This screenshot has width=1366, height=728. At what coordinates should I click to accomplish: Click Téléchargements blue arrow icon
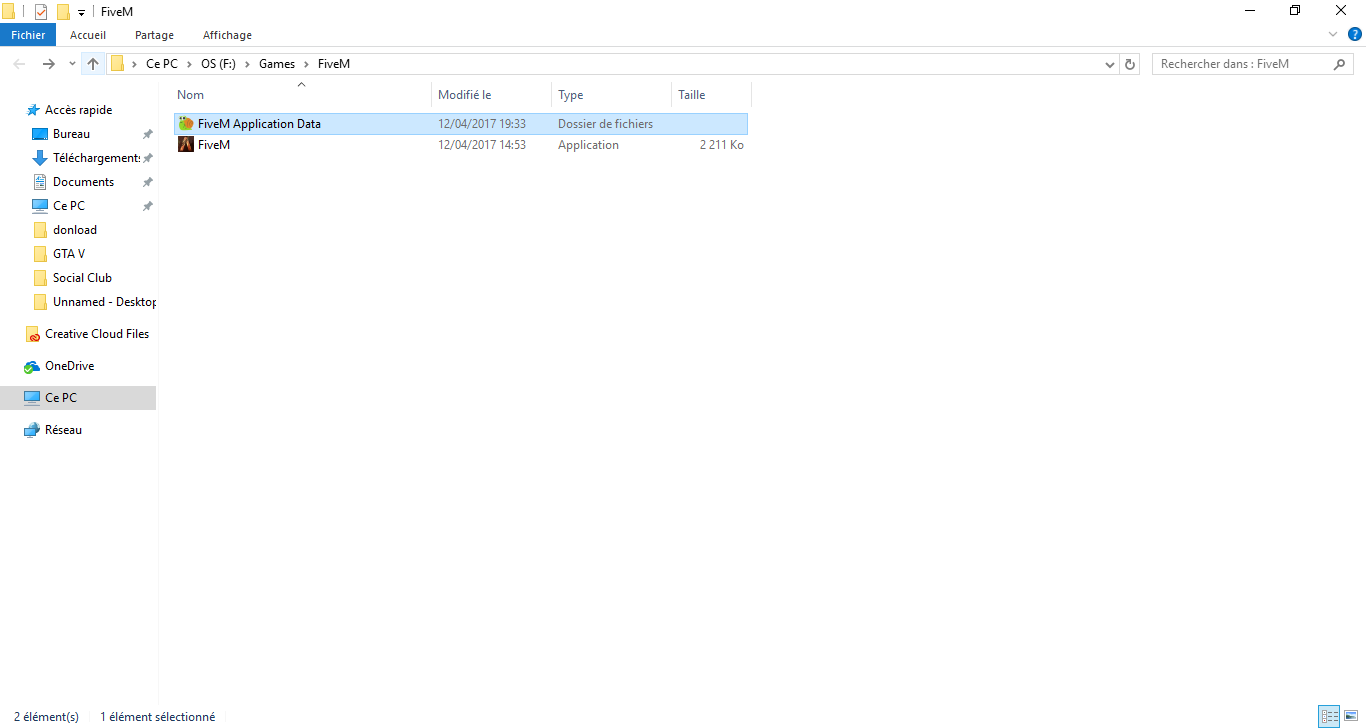(x=40, y=158)
